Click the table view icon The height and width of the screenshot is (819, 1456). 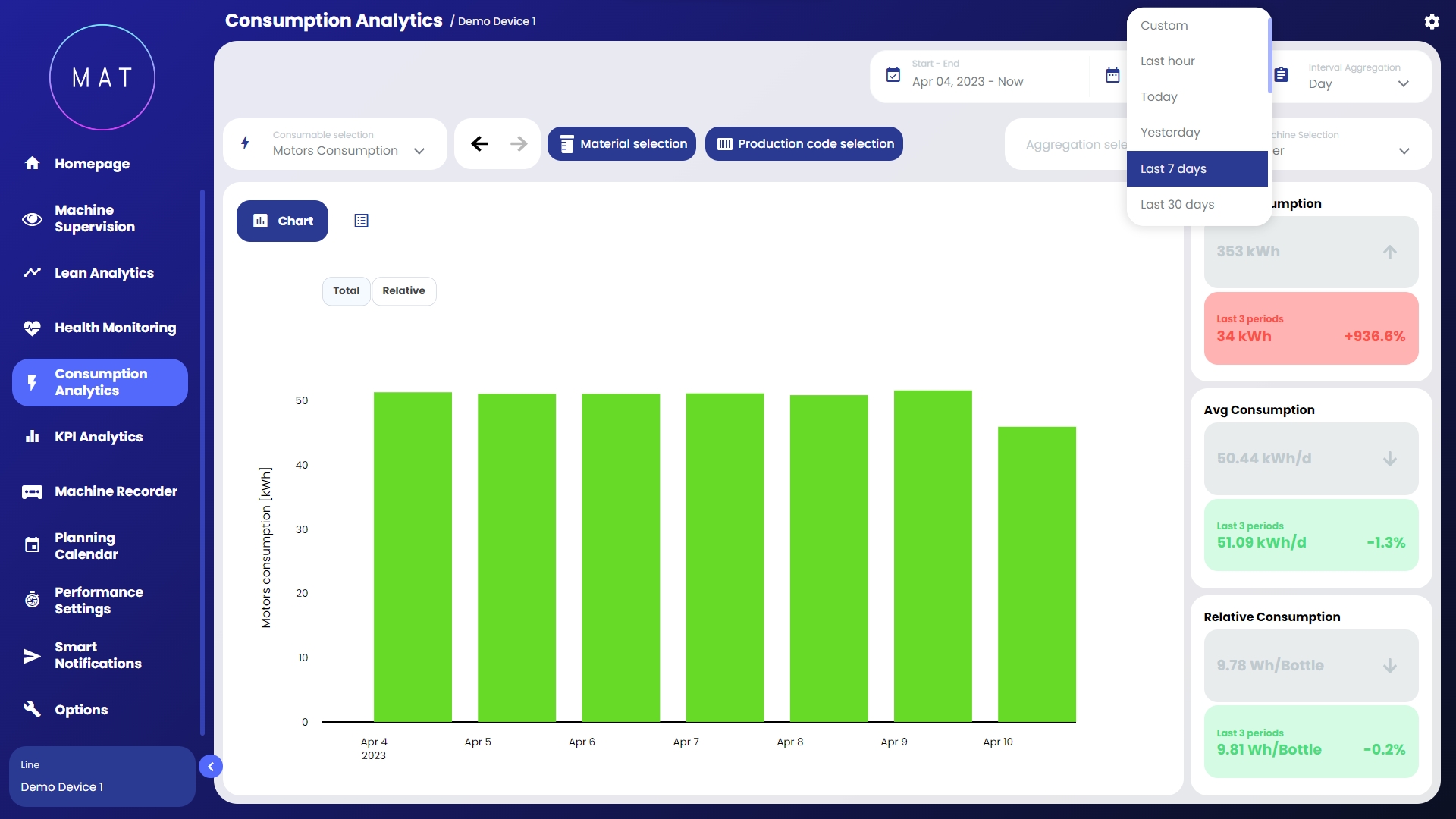point(361,221)
